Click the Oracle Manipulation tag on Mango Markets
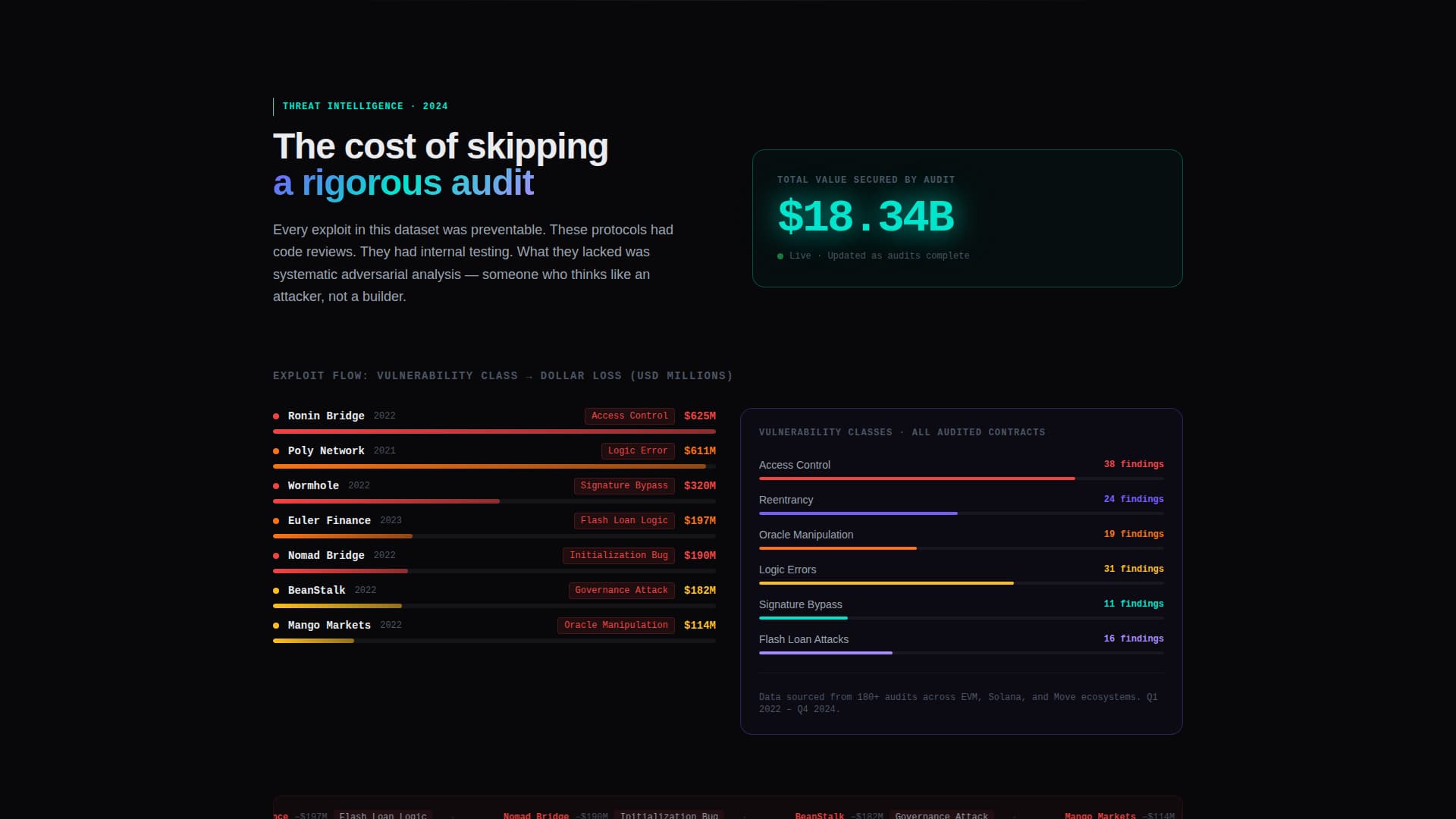1456x819 pixels. tap(616, 625)
